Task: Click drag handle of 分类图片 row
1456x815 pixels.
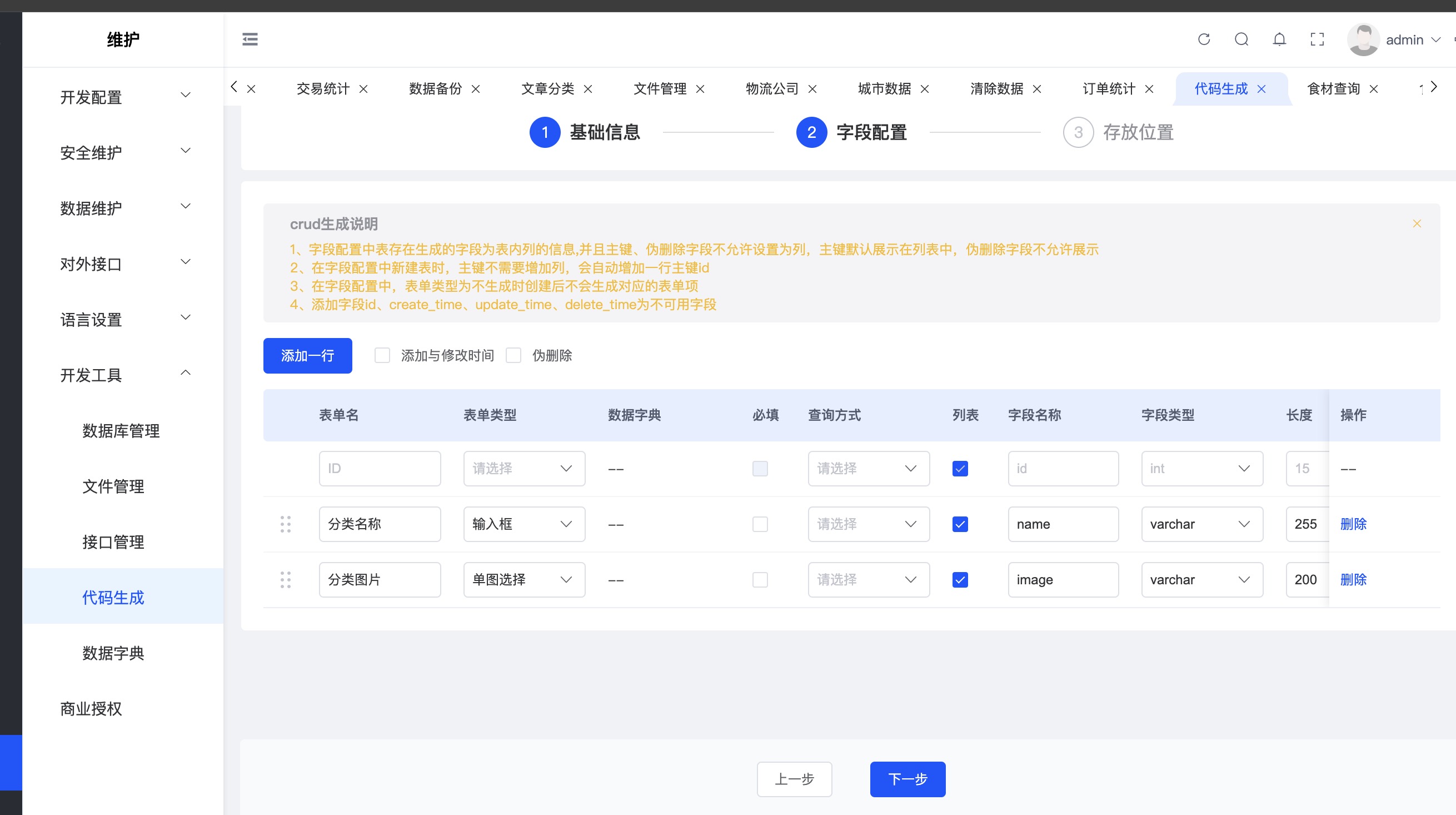Action: pyautogui.click(x=286, y=580)
